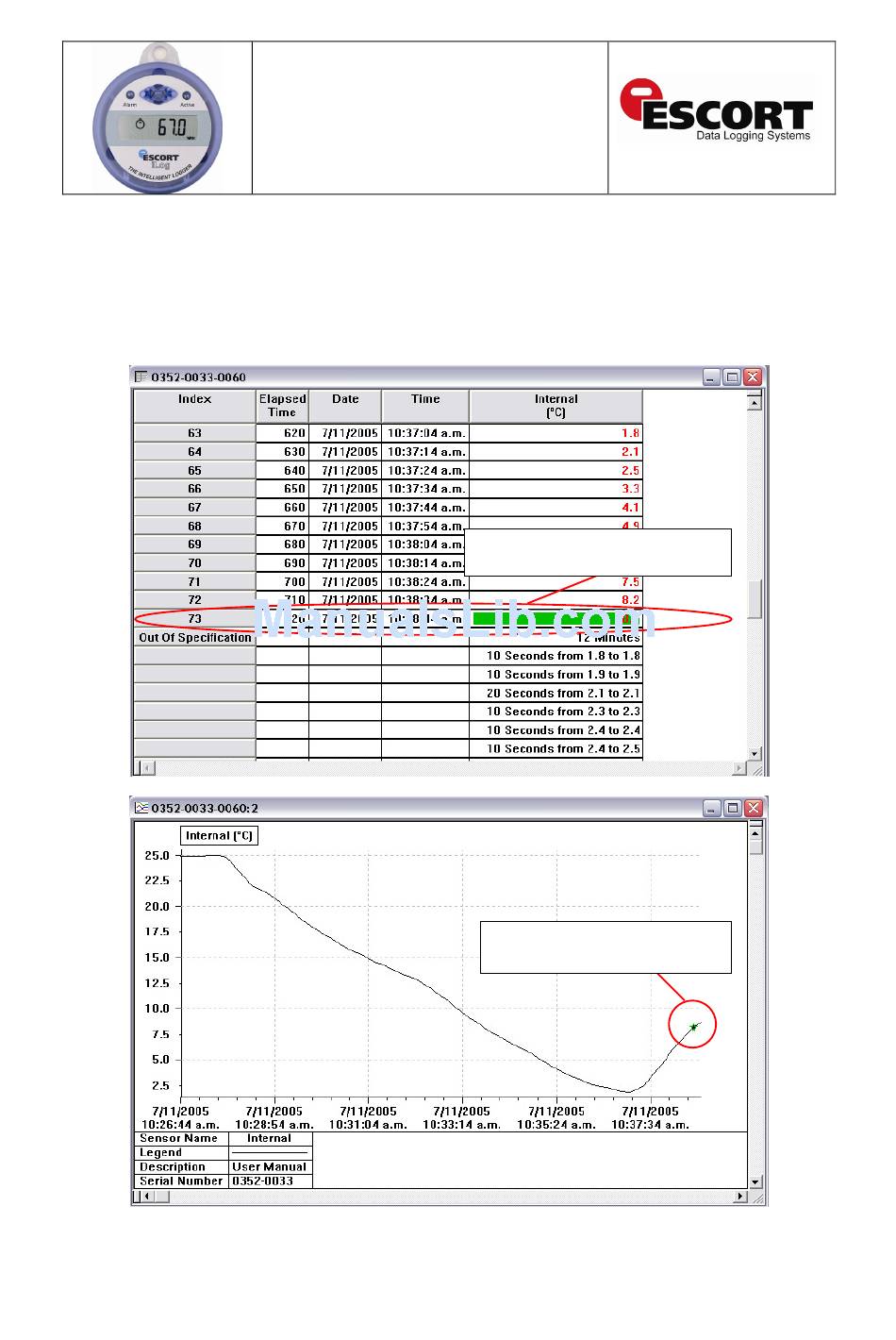Click the table window vertical scrollbar thumb
Image resolution: width=896 pixels, height=1340 pixels.
tap(755, 600)
